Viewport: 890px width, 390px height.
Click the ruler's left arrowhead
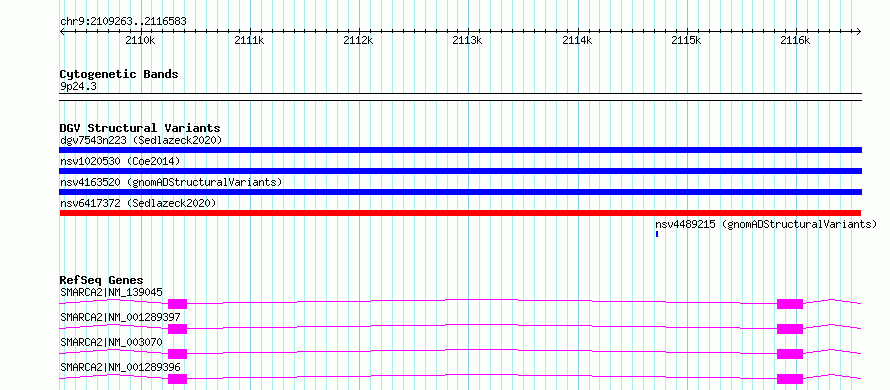pos(62,31)
